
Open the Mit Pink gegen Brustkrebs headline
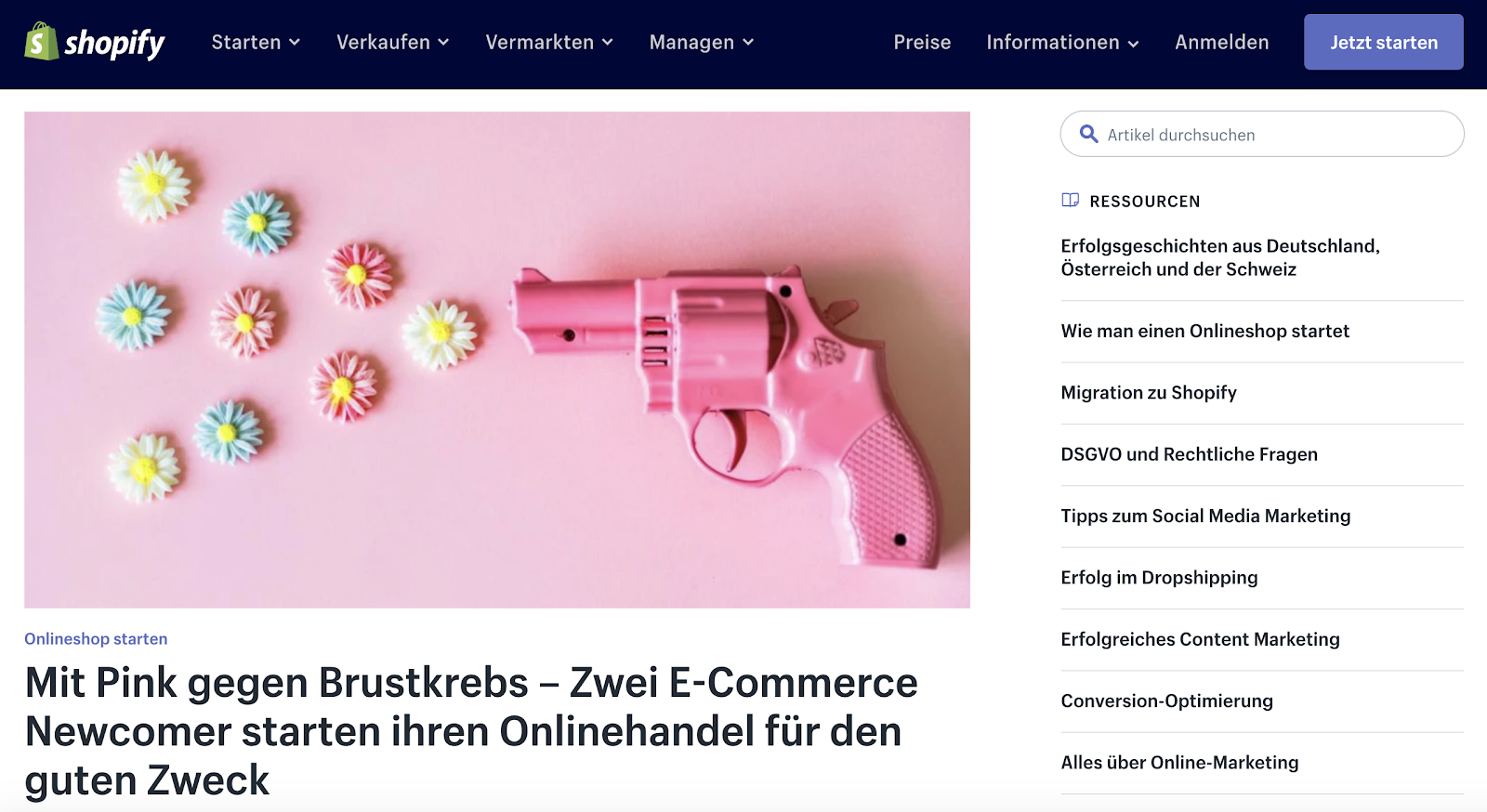coord(471,731)
